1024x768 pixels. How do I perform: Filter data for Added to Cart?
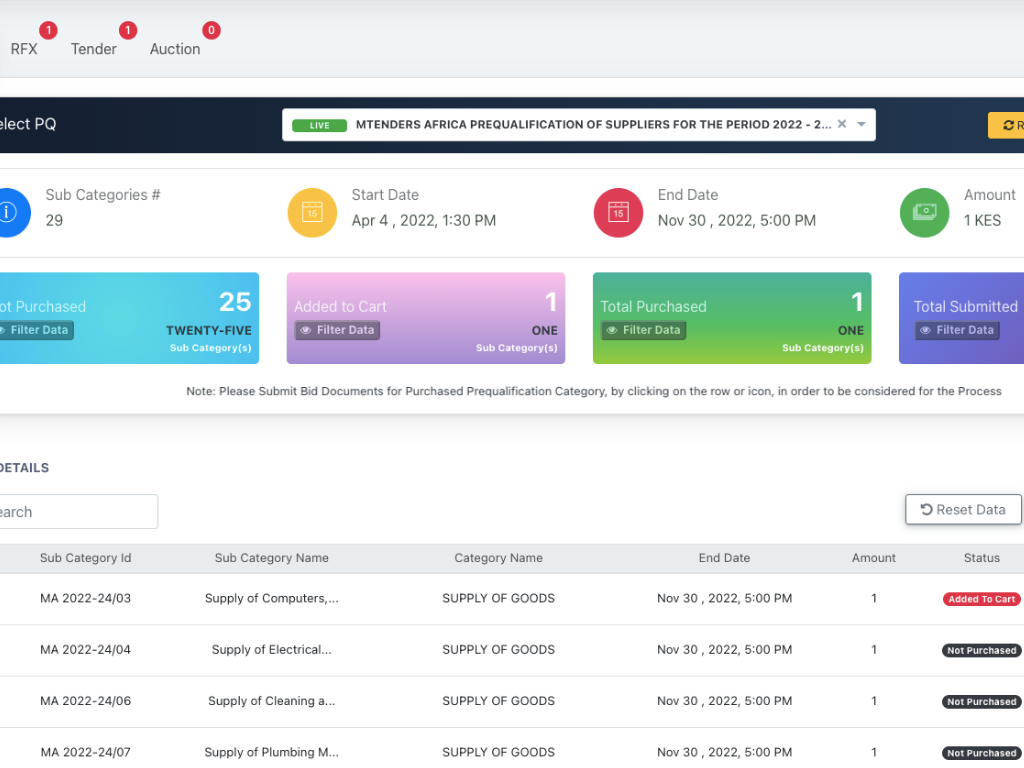337,330
